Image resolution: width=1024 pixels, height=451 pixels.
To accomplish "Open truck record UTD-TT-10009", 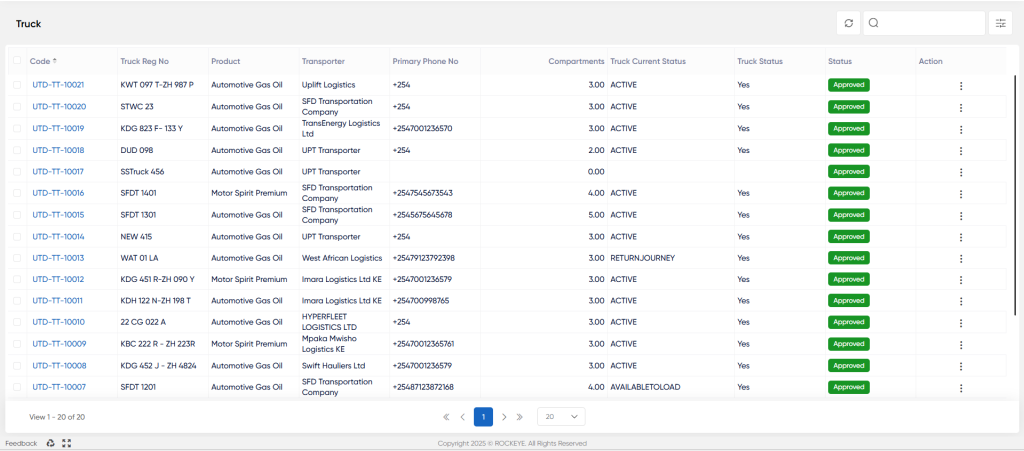I will (59, 344).
